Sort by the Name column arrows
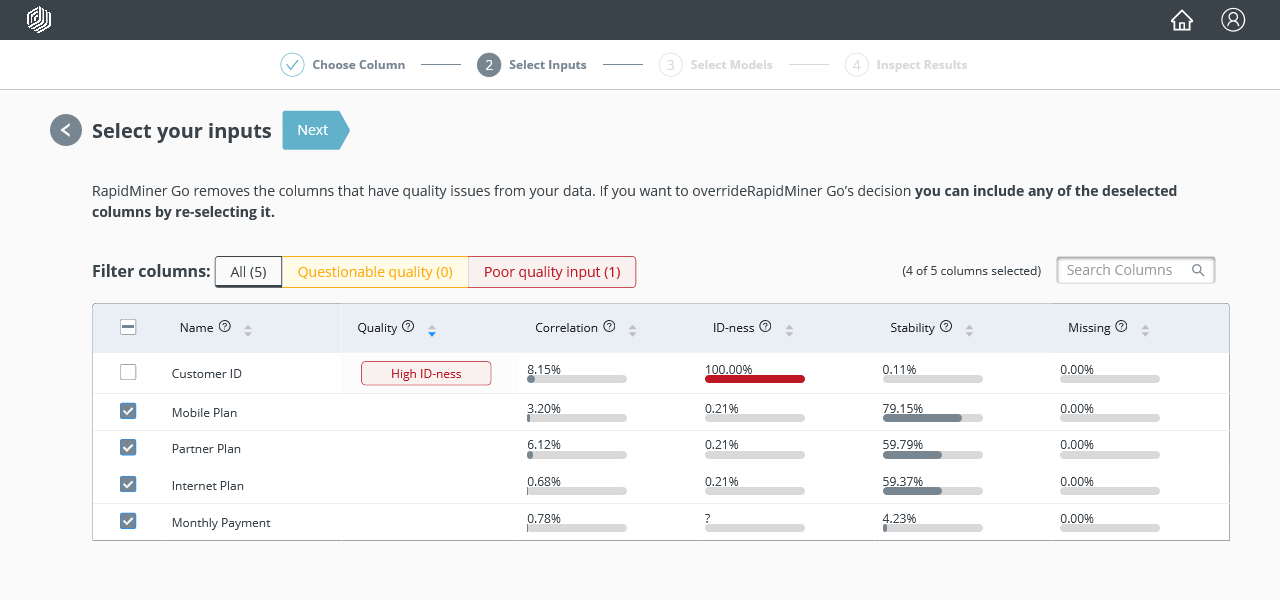The height and width of the screenshot is (600, 1280). 248,329
